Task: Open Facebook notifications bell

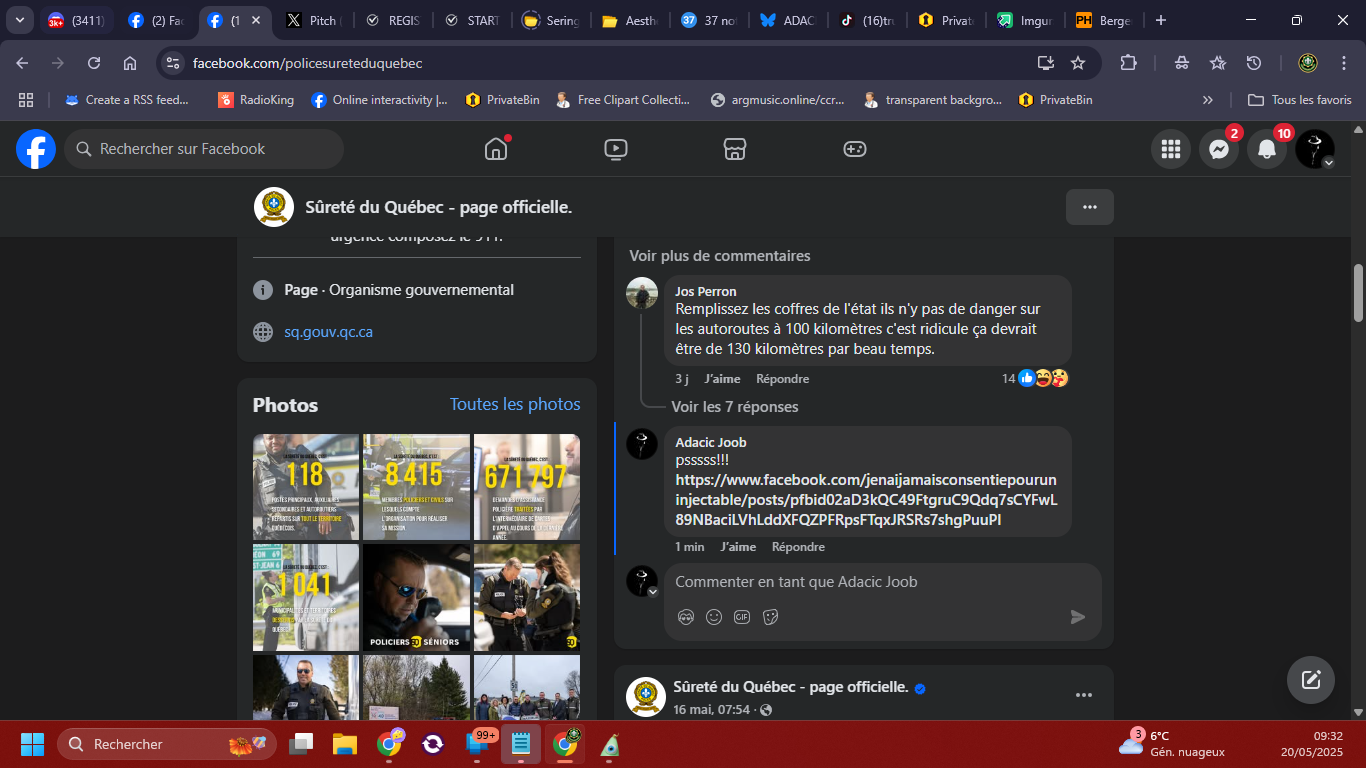Action: pos(1267,149)
